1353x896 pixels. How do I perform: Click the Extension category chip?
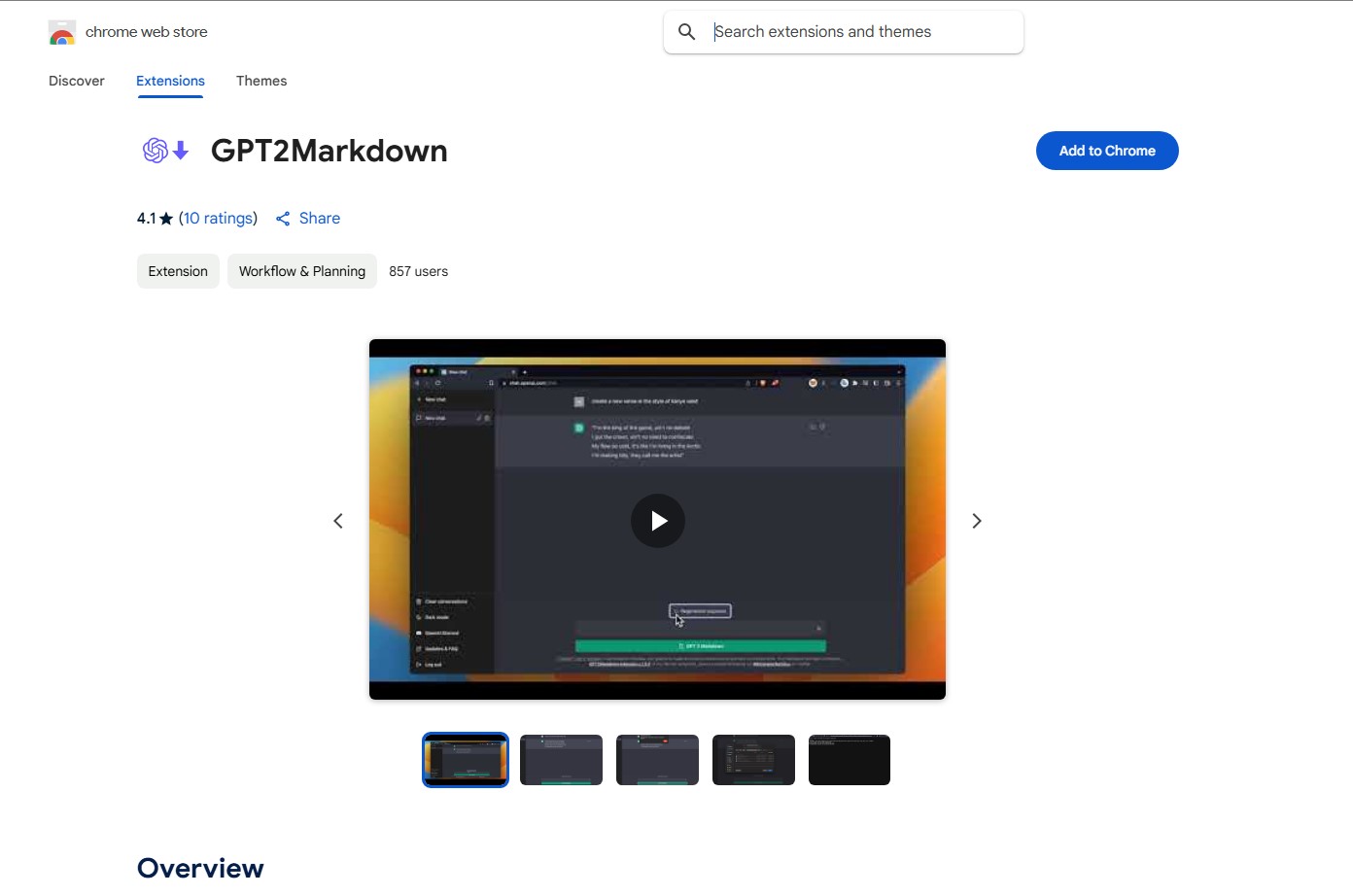pyautogui.click(x=178, y=271)
